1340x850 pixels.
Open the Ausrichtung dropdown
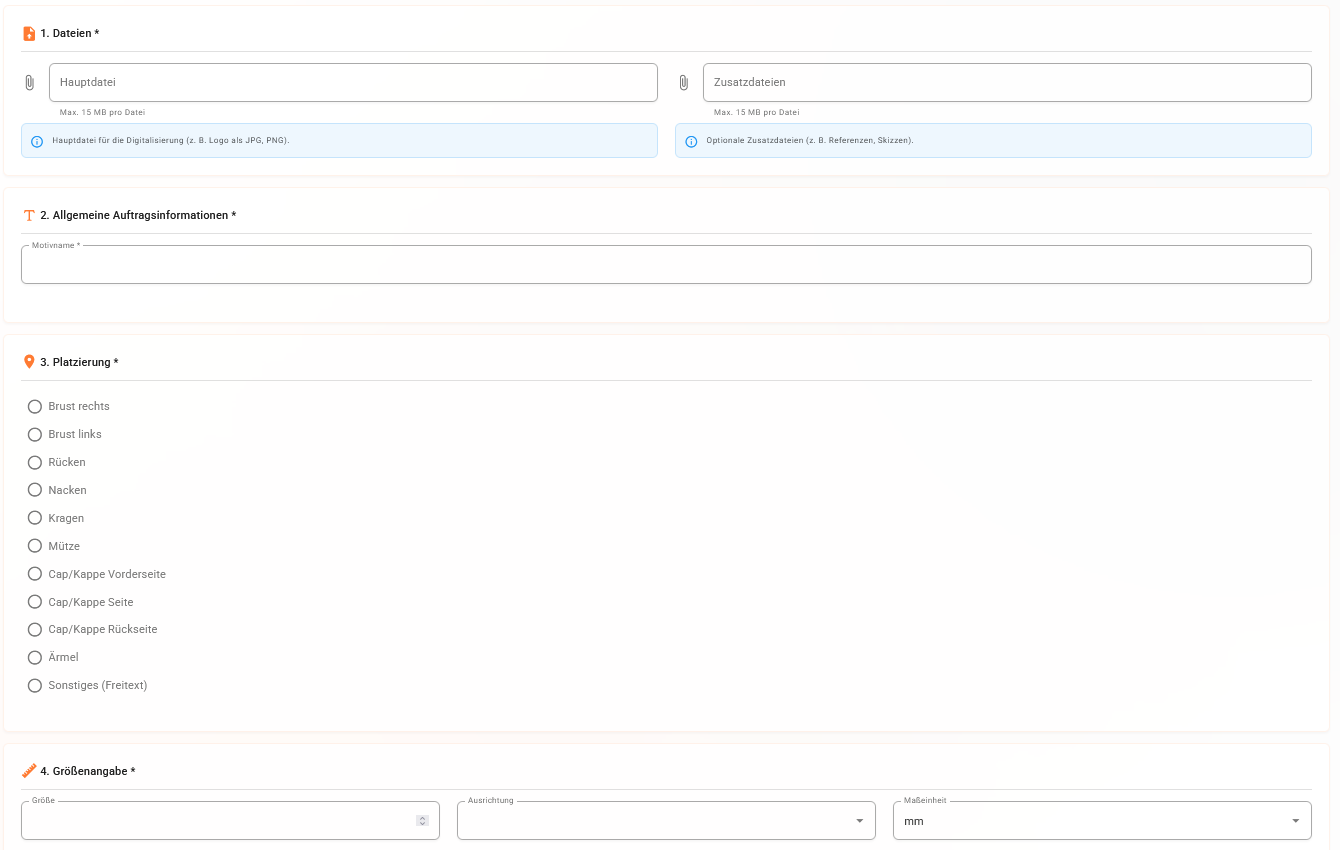pos(665,821)
